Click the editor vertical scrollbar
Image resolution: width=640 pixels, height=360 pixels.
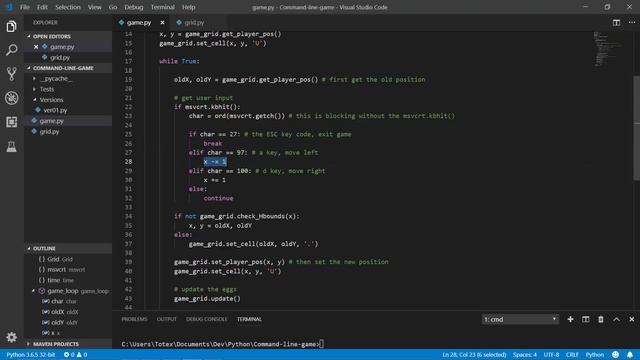[x=637, y=129]
